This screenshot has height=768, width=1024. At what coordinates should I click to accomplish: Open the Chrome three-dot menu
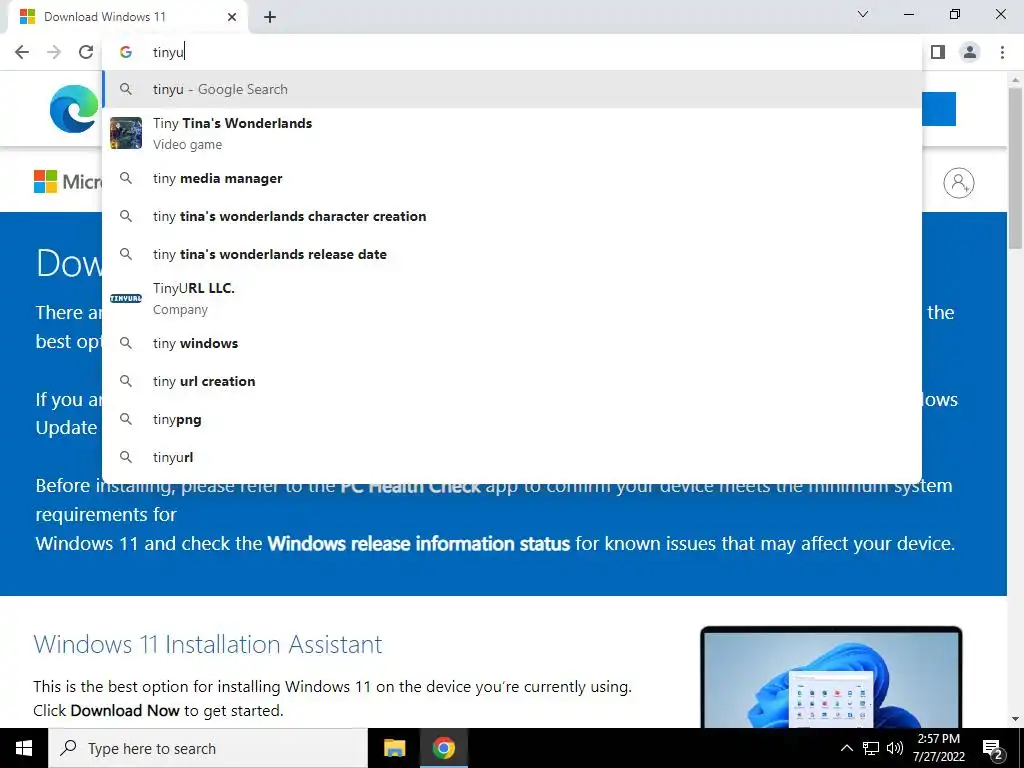coord(1002,52)
